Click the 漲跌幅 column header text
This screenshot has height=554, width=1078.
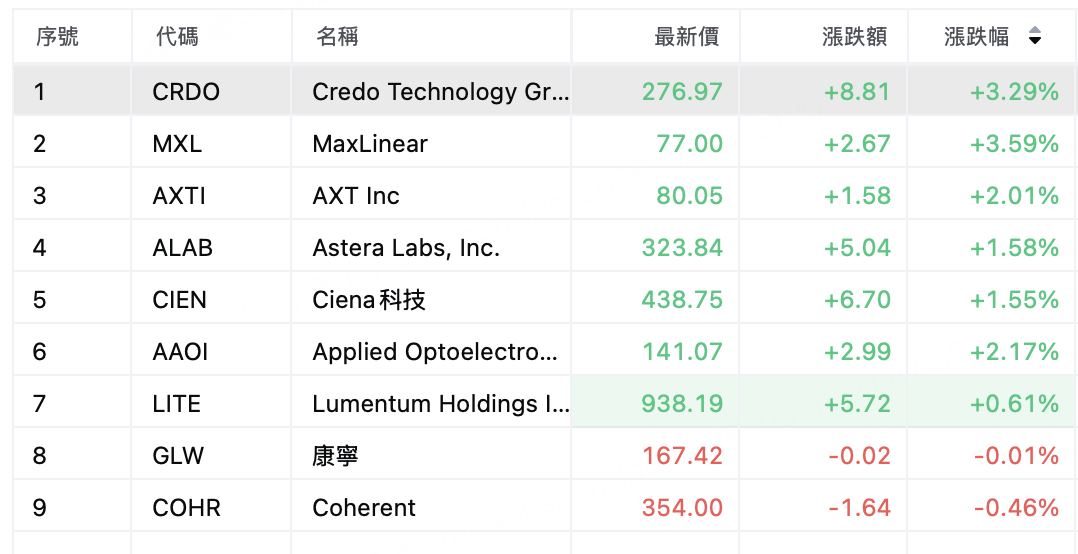pos(977,36)
